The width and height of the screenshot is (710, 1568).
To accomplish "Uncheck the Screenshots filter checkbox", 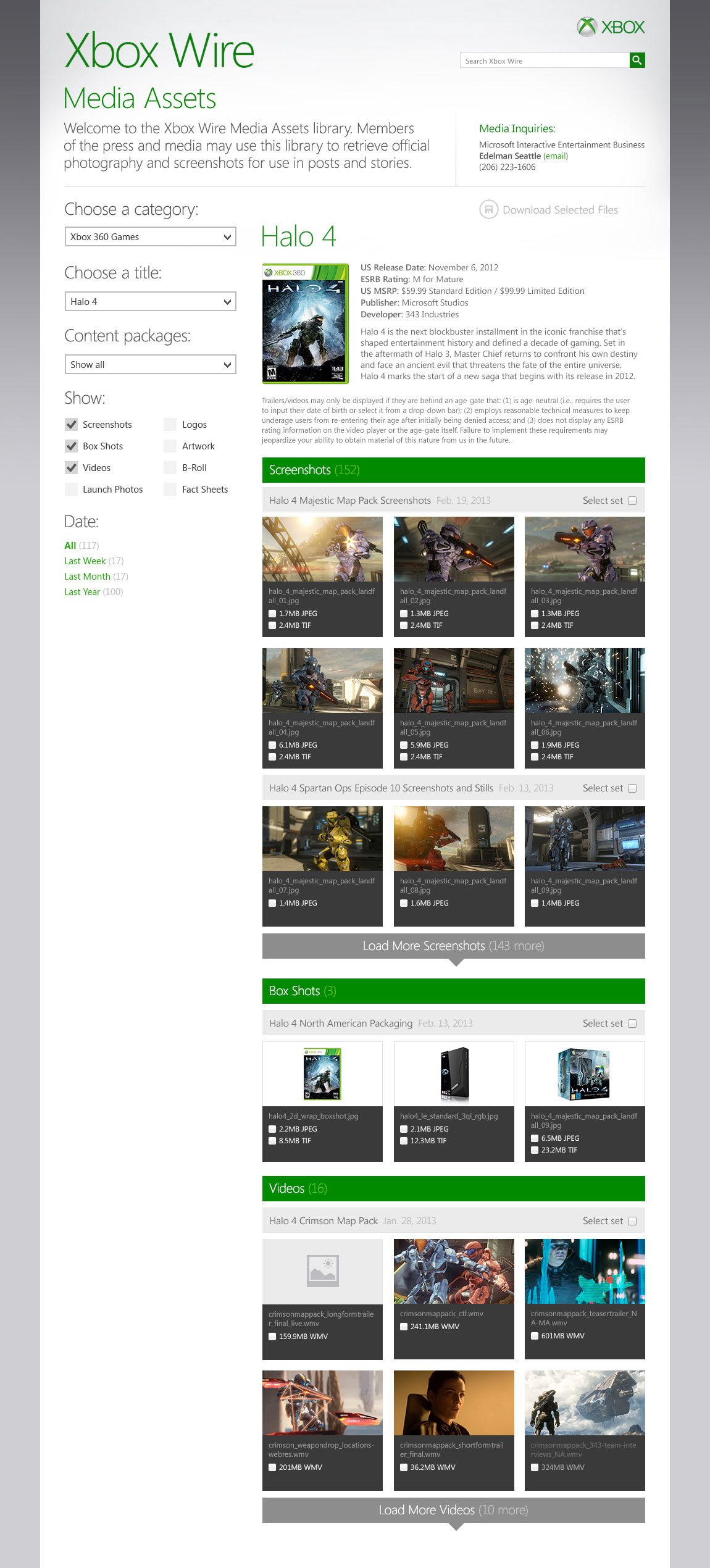I will click(x=72, y=425).
